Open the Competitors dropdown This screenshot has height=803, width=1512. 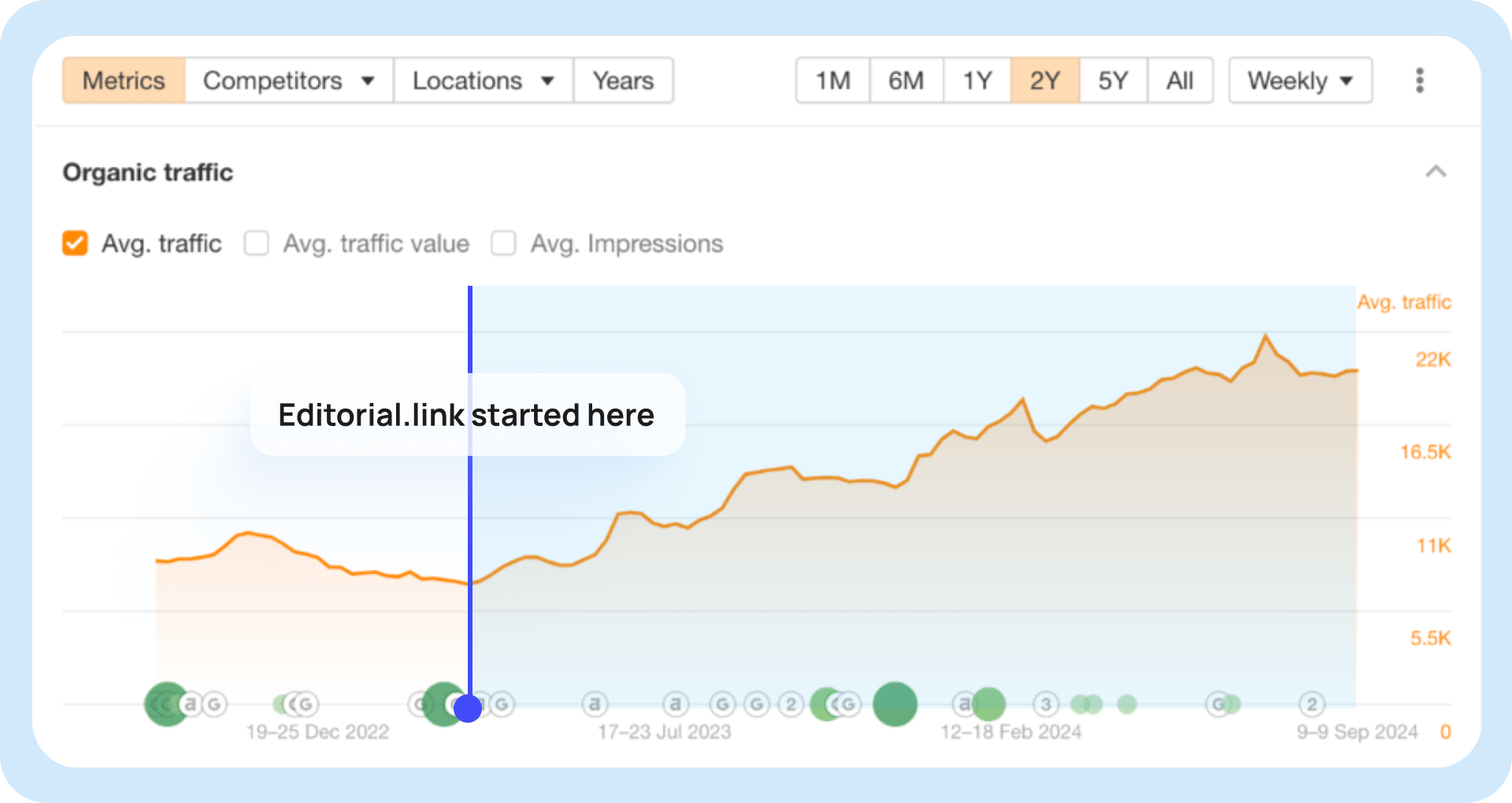tap(289, 80)
